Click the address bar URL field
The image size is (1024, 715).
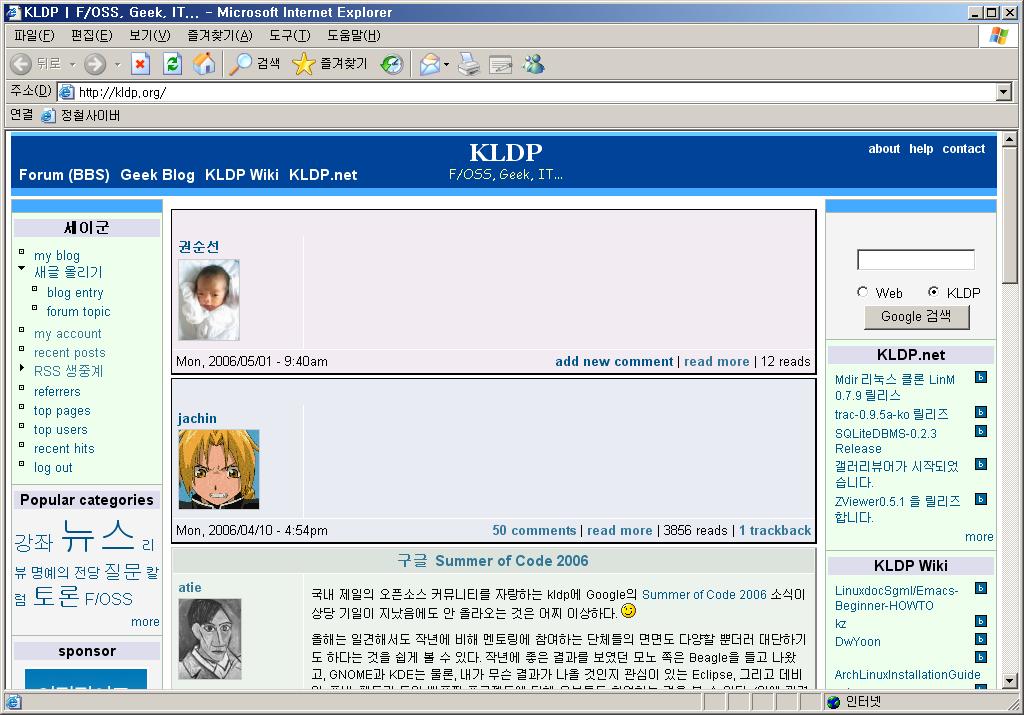point(536,92)
